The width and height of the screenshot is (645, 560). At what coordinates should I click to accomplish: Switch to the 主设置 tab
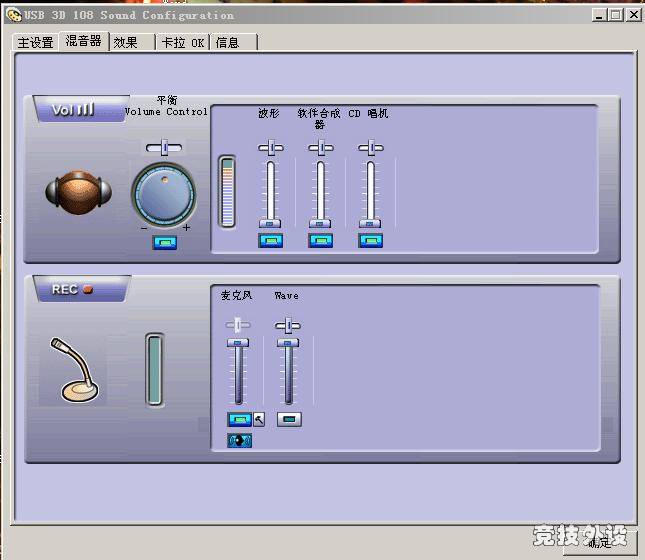coord(35,43)
